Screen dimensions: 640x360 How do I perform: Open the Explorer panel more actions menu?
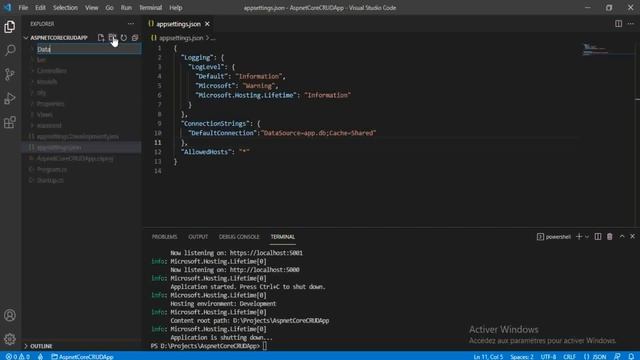click(131, 24)
